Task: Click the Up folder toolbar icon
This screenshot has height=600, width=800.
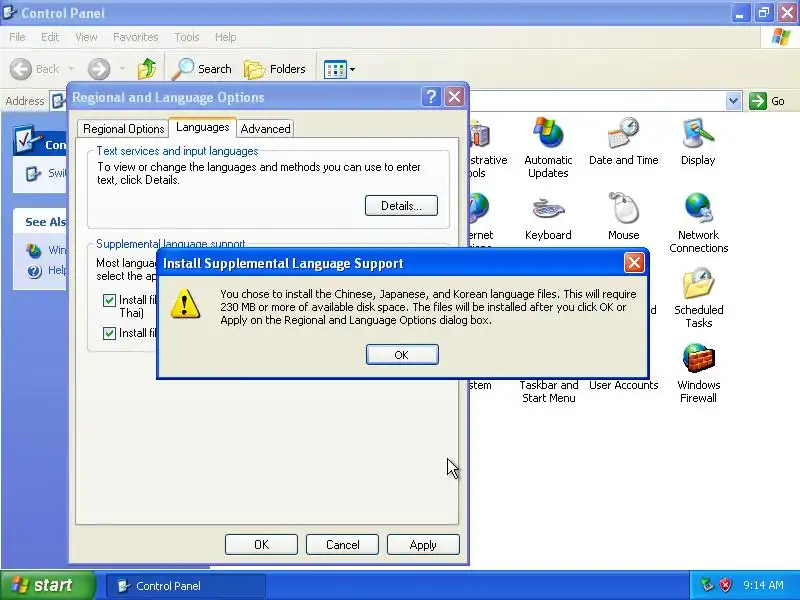Action: (147, 69)
